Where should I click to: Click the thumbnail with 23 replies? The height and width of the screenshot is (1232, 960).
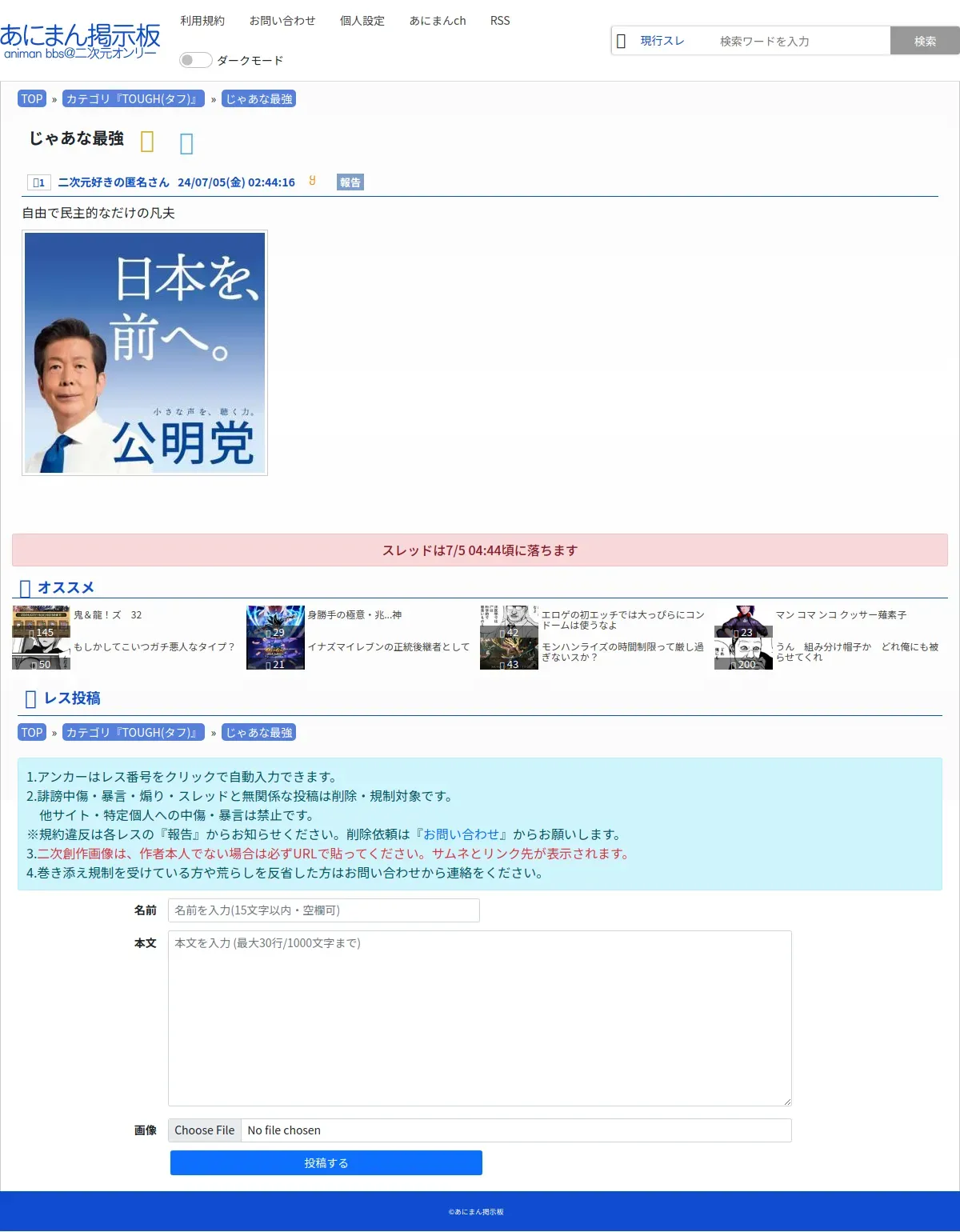[x=743, y=622]
